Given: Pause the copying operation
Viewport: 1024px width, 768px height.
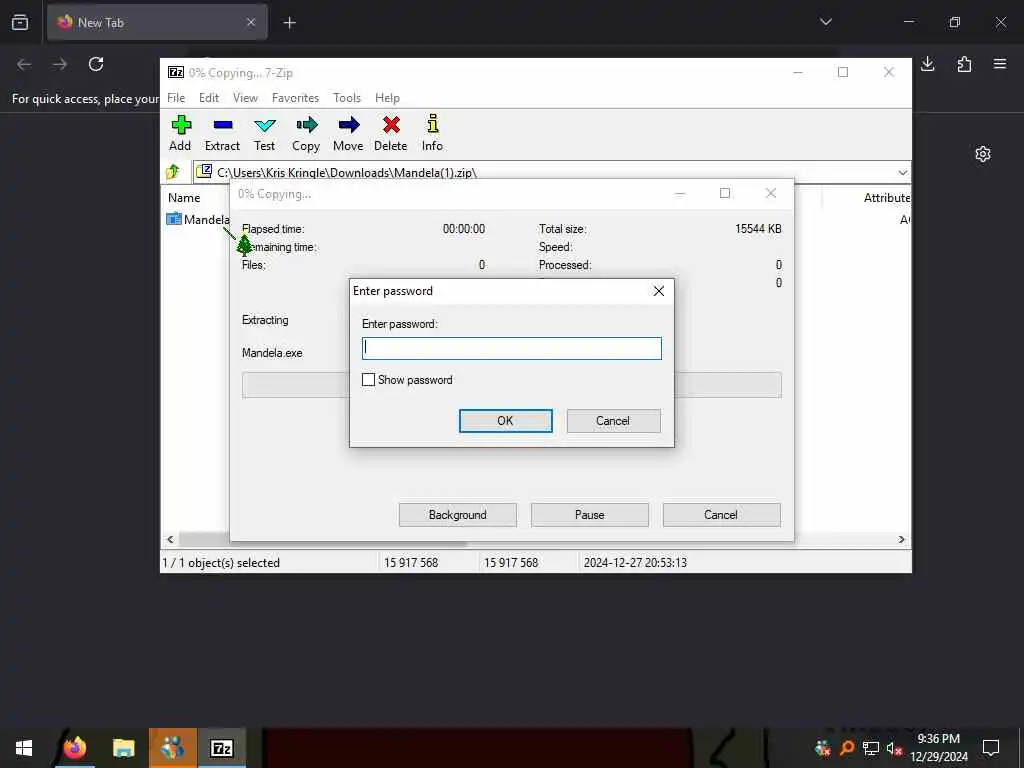Looking at the screenshot, I should (590, 515).
